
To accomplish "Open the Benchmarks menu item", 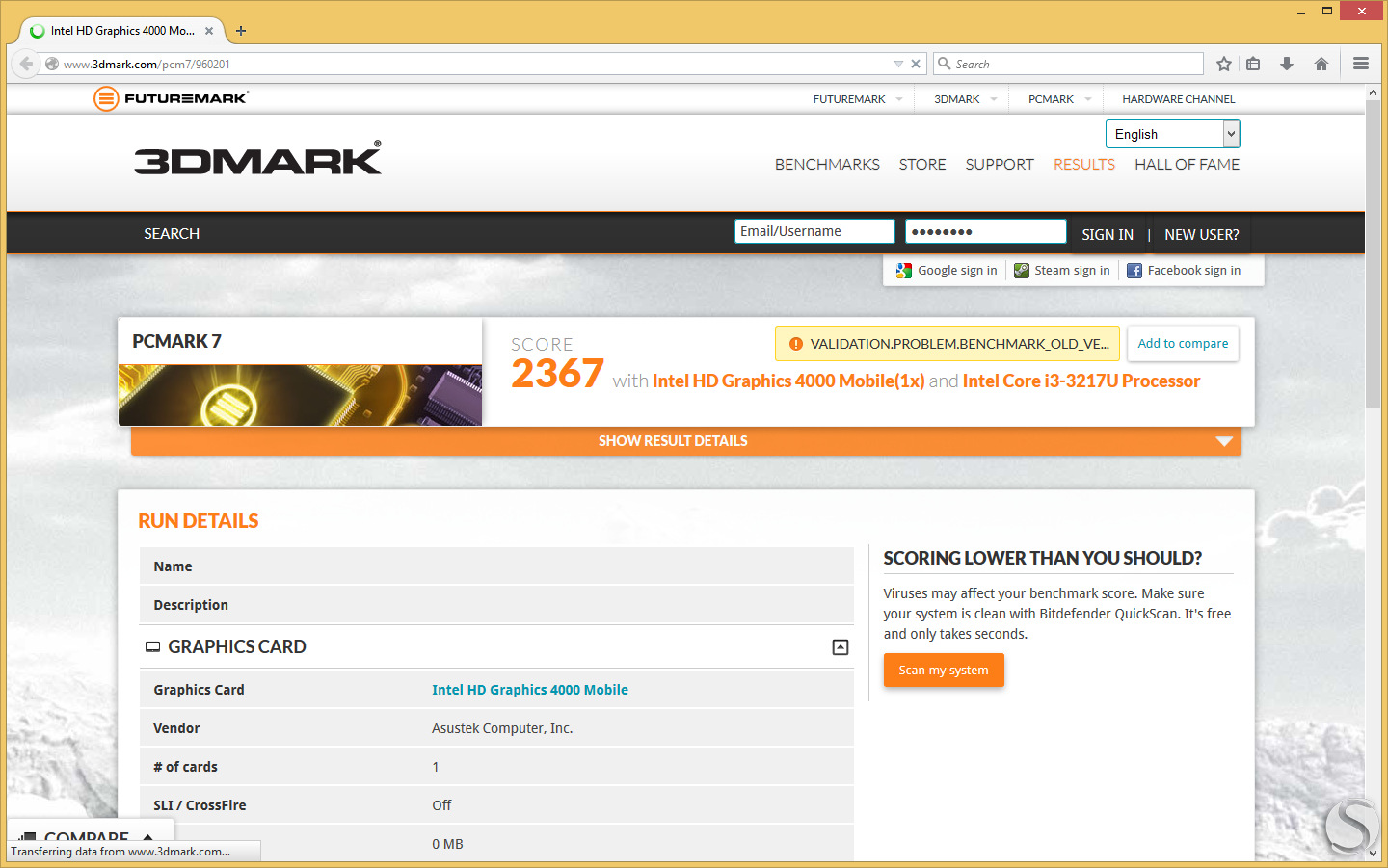I will tap(827, 165).
